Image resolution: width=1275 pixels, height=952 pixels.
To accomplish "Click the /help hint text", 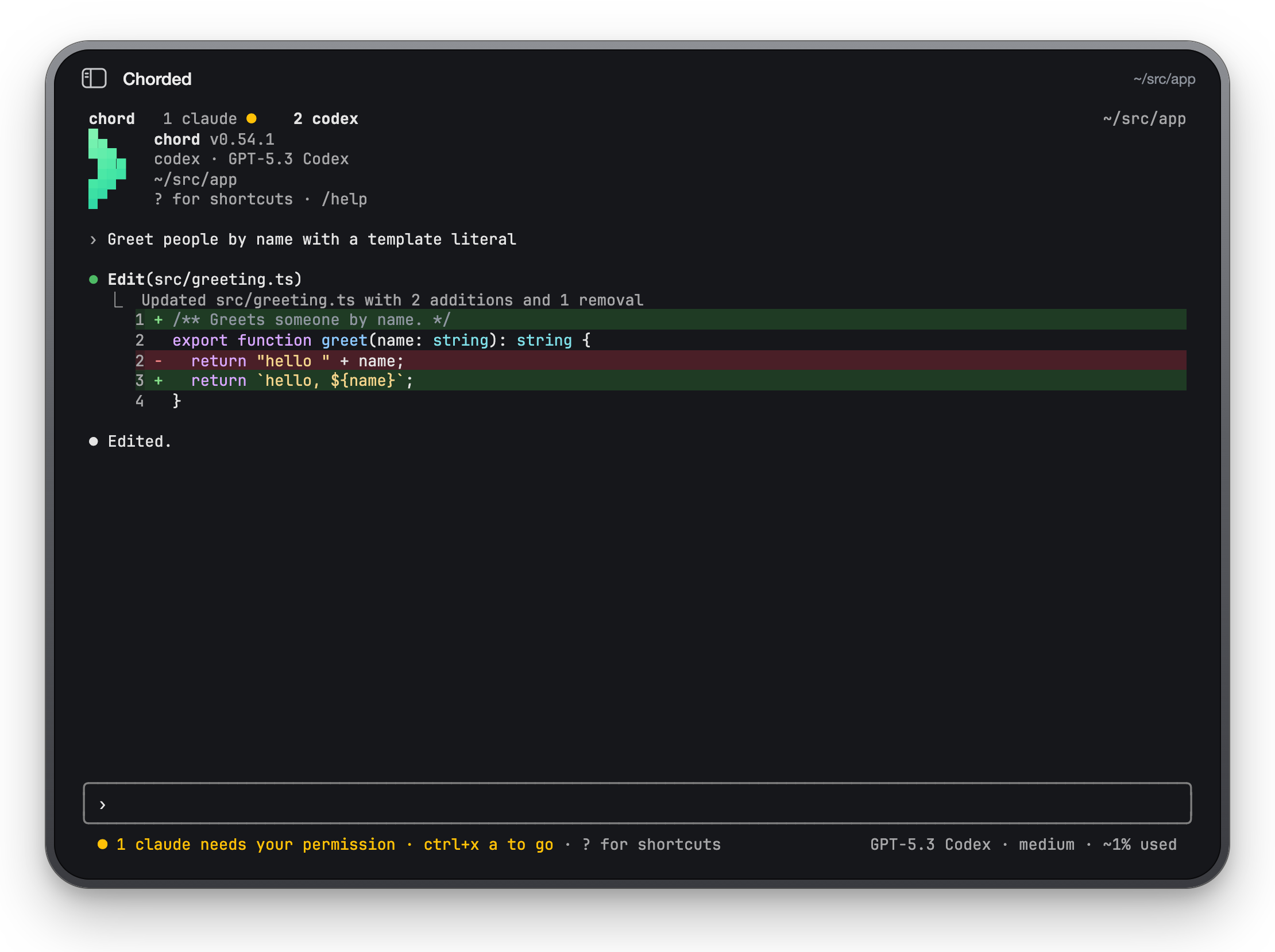I will coord(344,199).
